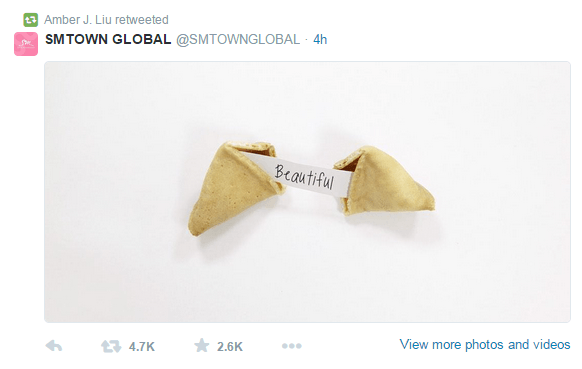Screen dimensions: 582x369
Task: Click the left fortune cookie half
Action: 236,188
